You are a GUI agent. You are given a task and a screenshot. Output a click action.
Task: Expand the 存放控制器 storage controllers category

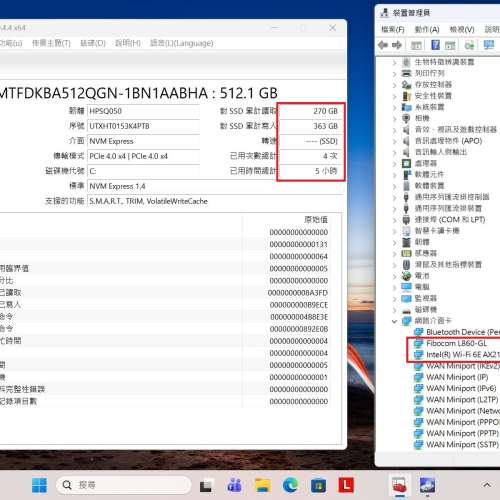pos(395,85)
